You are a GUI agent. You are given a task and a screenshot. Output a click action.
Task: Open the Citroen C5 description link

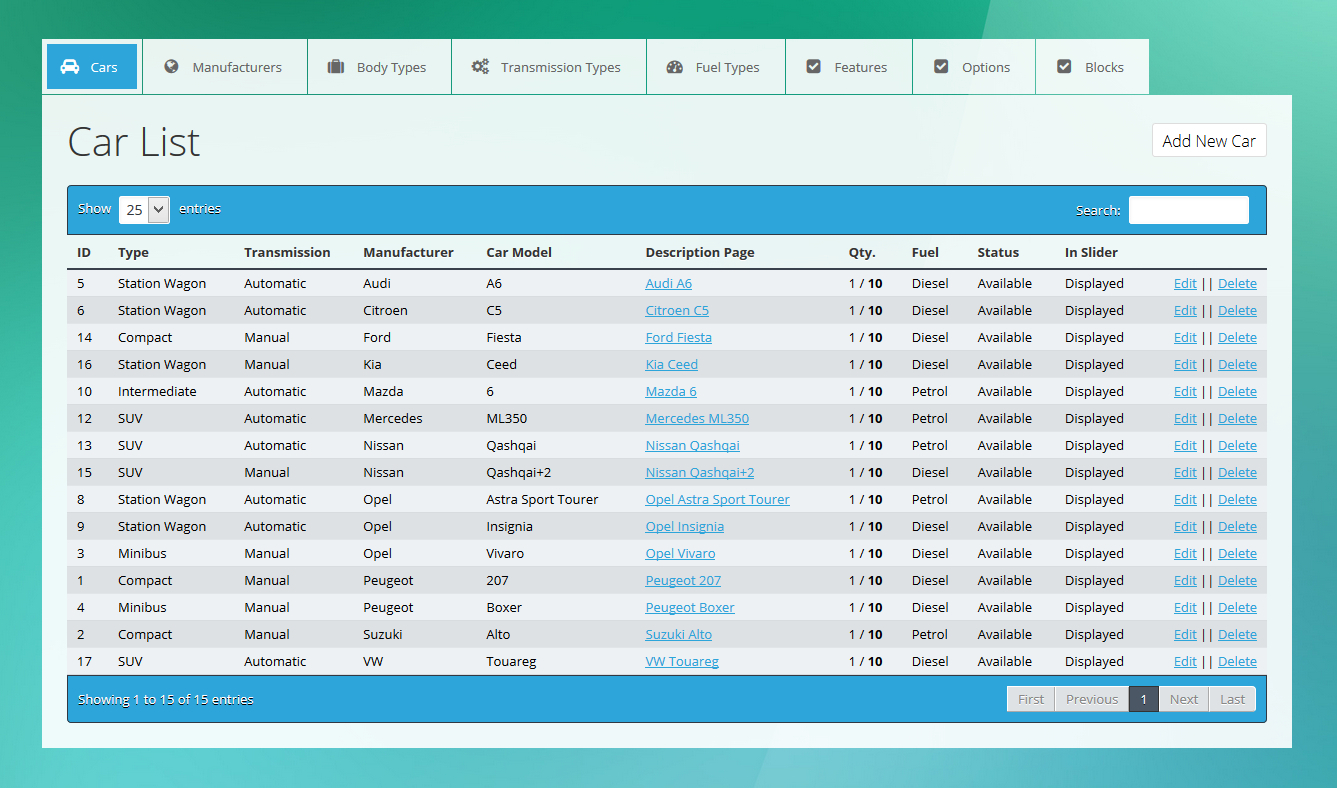click(677, 310)
